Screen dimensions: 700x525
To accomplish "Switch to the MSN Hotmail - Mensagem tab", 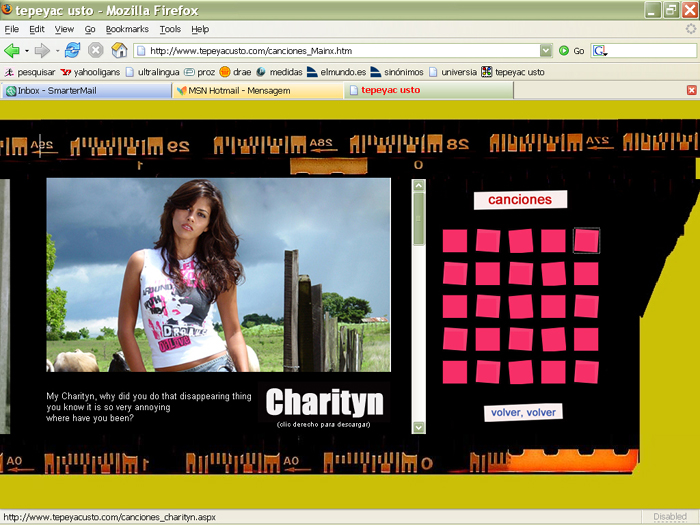I will (x=258, y=91).
